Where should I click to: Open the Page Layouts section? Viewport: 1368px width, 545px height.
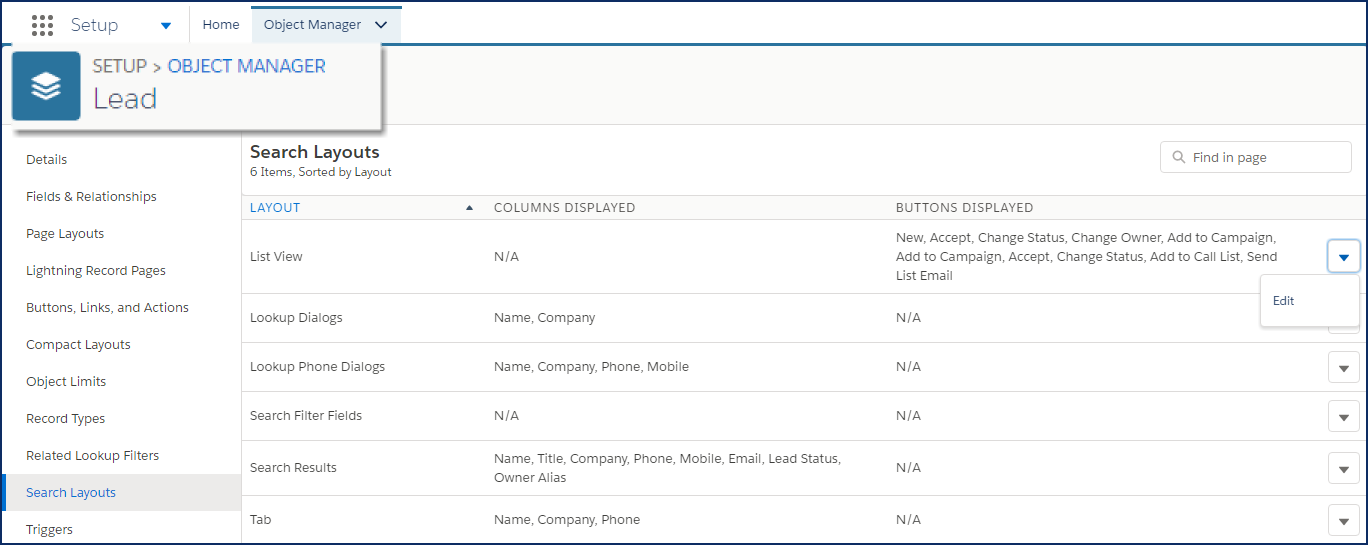[x=65, y=234]
